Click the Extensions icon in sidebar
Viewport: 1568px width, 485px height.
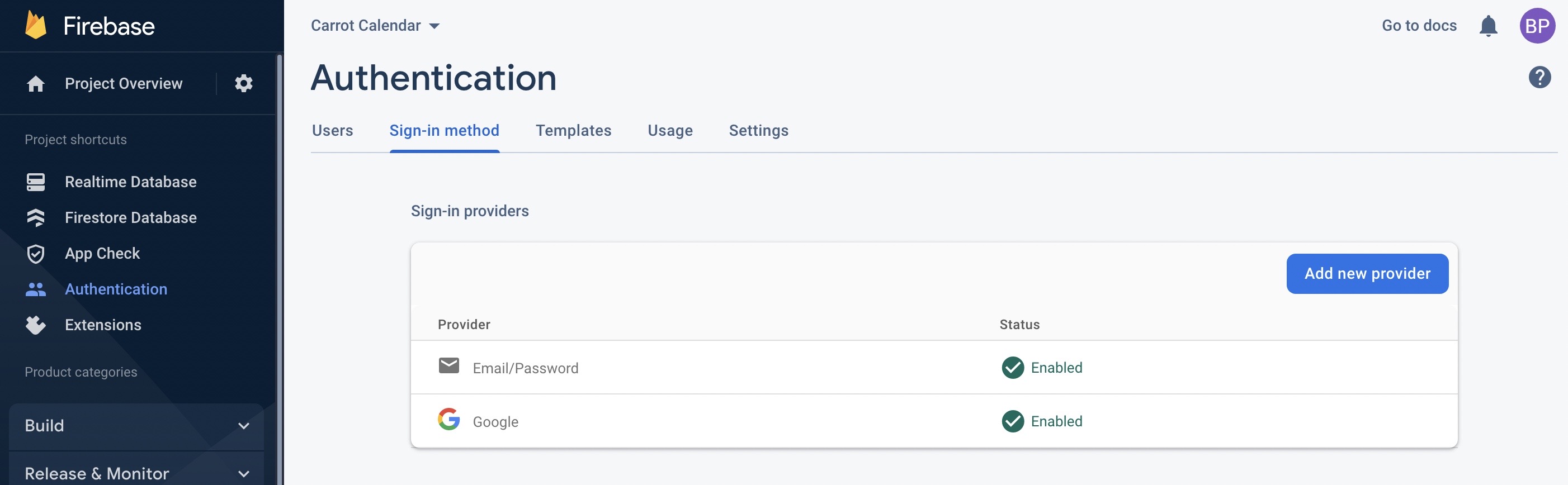coord(36,326)
